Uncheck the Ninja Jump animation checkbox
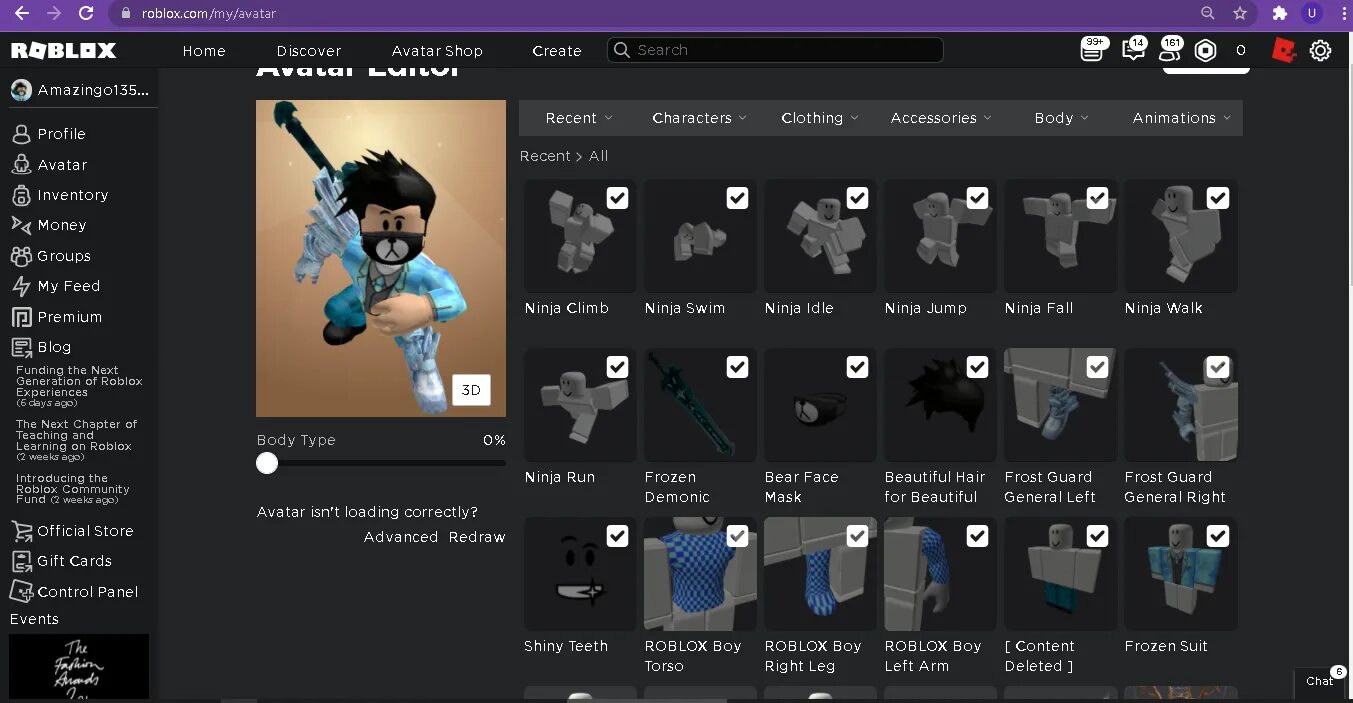This screenshot has height=703, width=1353. (x=978, y=198)
